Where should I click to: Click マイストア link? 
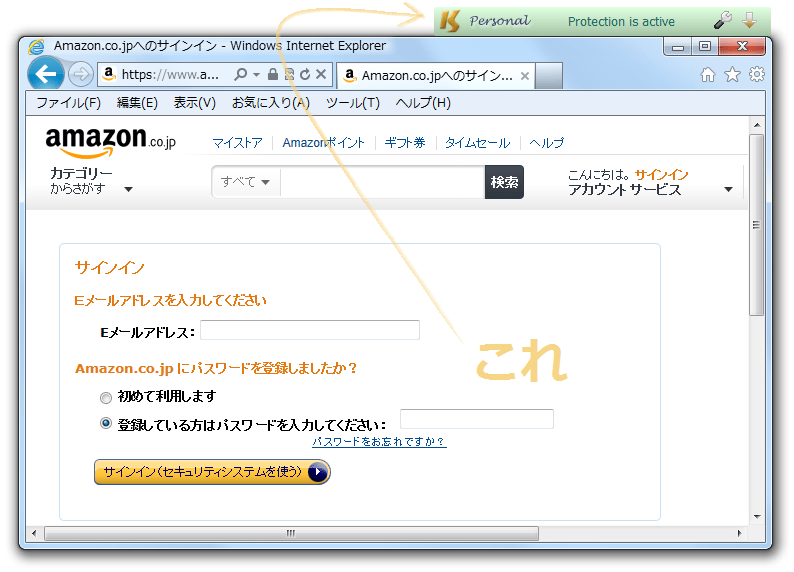tap(237, 143)
